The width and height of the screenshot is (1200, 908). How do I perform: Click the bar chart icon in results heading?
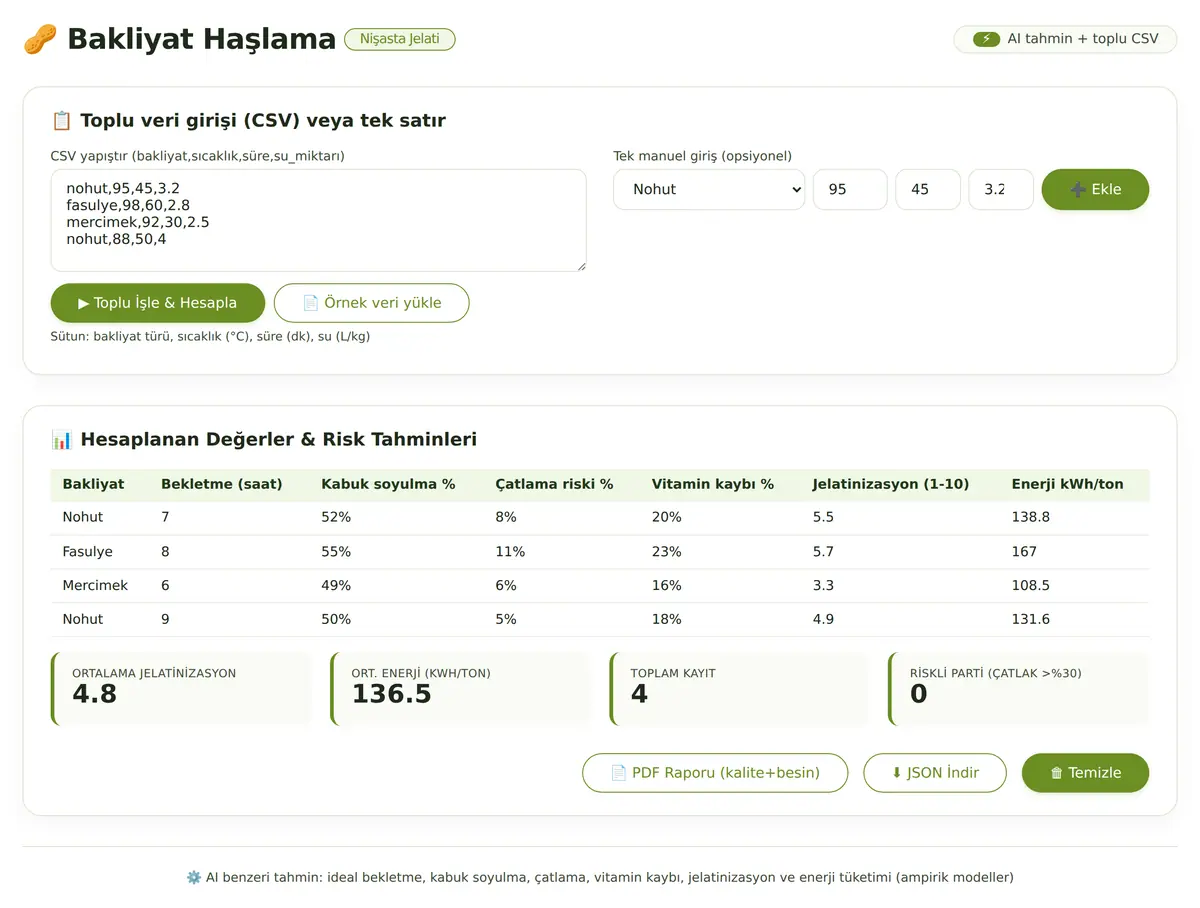pyautogui.click(x=61, y=440)
